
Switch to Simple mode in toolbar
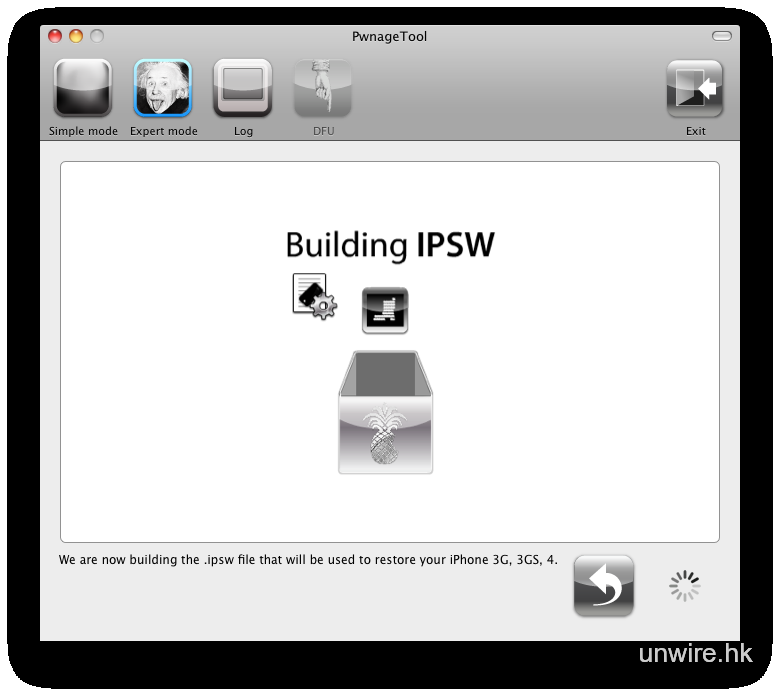pyautogui.click(x=83, y=89)
